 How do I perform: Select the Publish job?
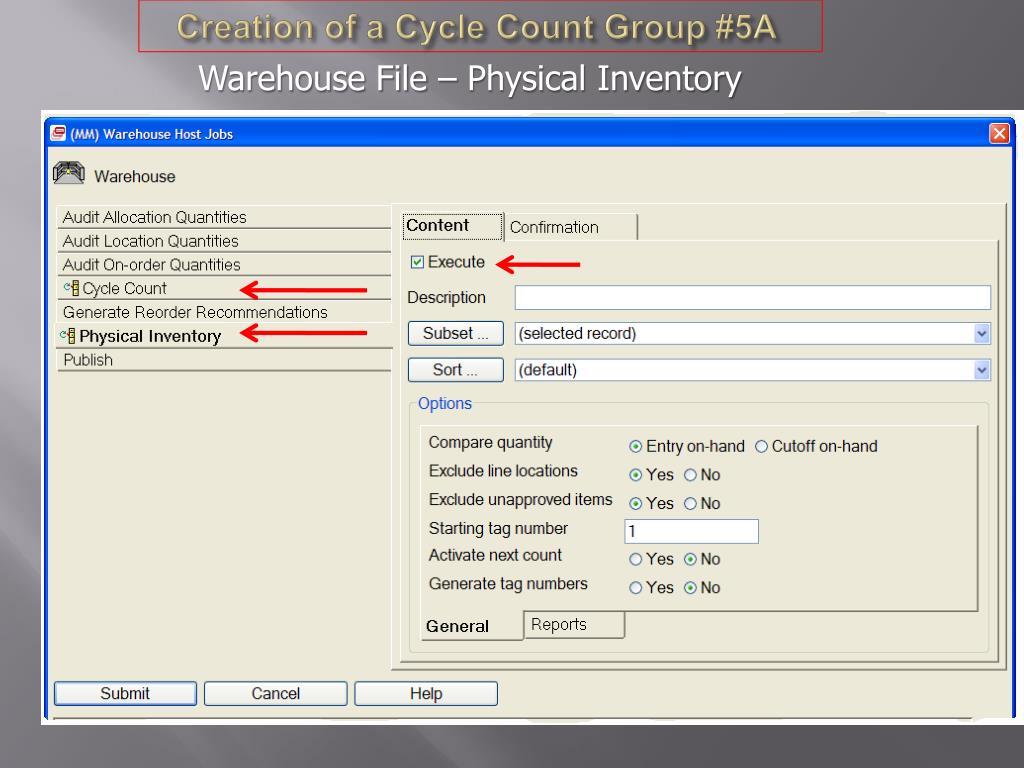point(224,360)
